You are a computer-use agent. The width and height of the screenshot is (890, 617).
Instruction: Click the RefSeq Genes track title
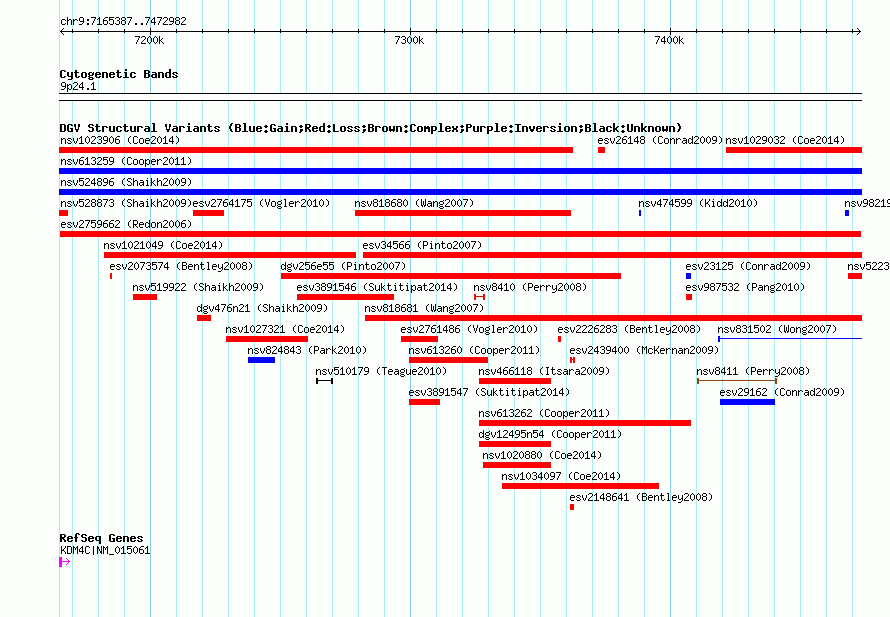[102, 538]
